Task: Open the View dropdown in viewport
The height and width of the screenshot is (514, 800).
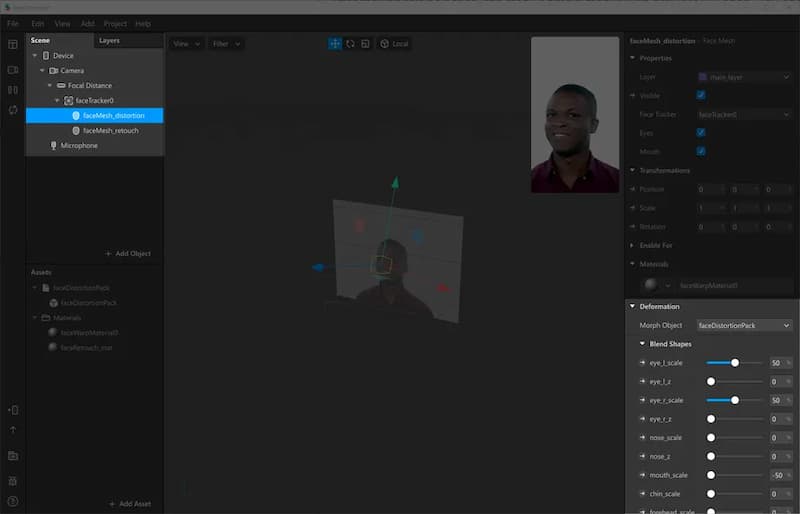Action: pos(186,44)
